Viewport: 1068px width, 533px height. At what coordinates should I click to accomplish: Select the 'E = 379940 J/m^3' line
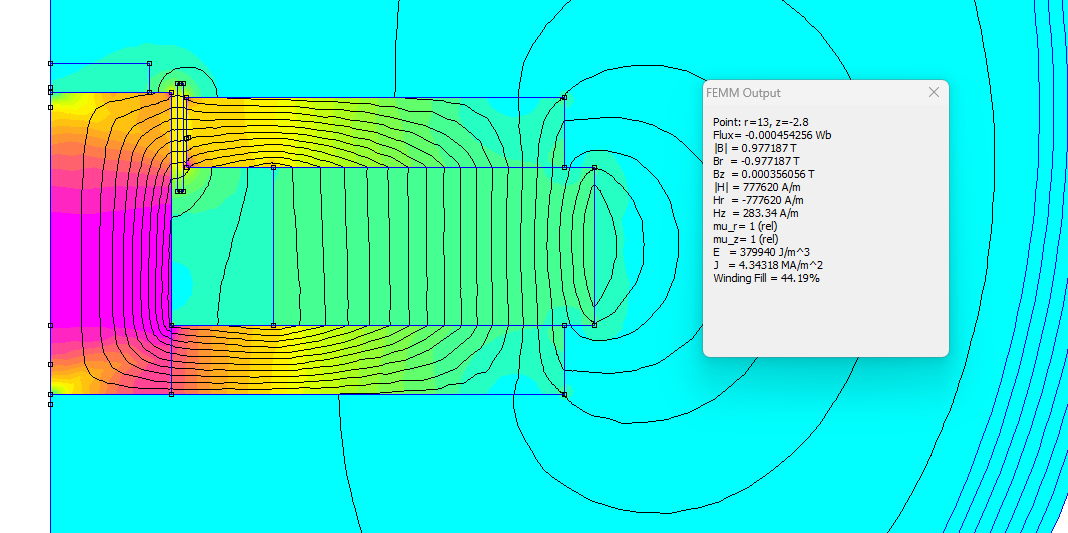pos(761,252)
